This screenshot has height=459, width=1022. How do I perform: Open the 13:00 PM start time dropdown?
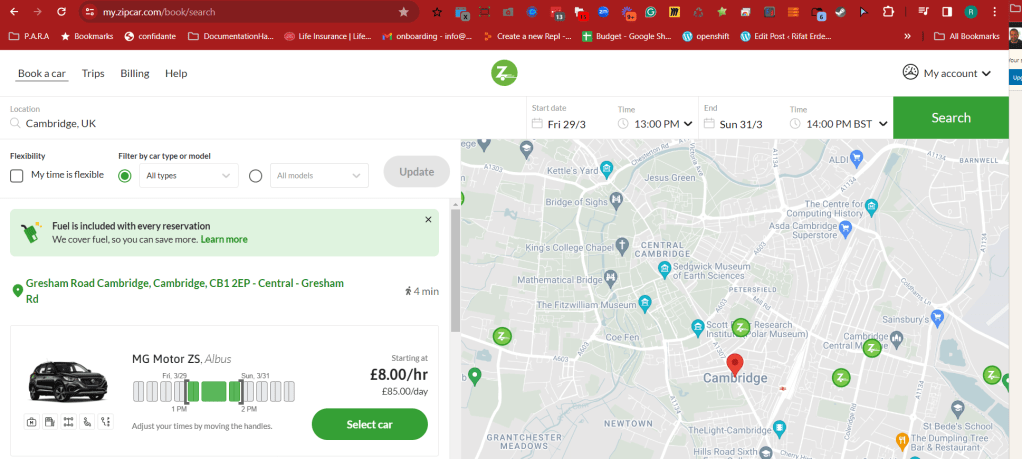(x=655, y=124)
